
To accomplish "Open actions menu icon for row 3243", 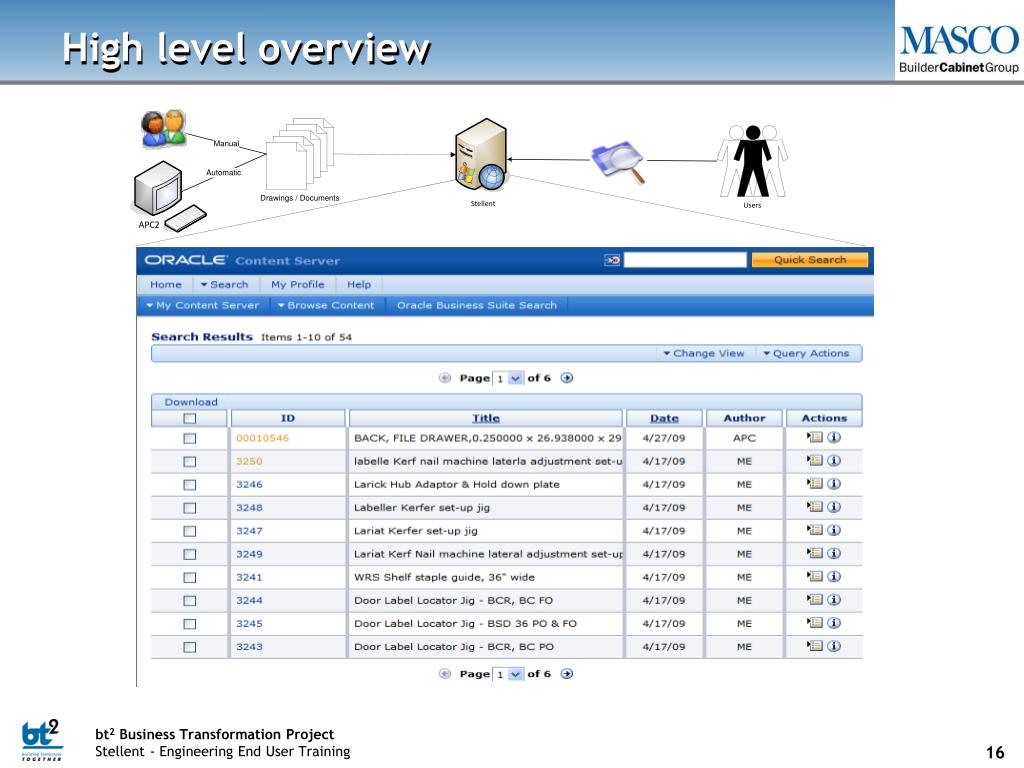I will coord(814,646).
